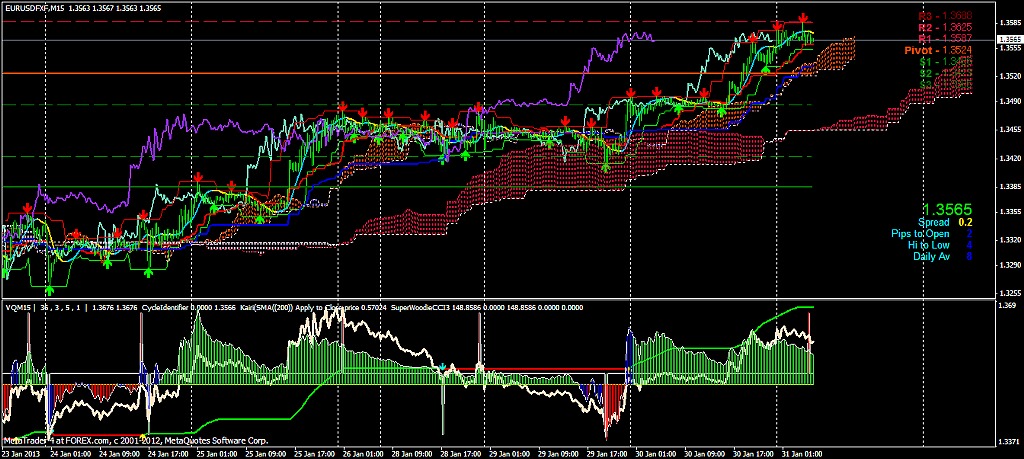Screen dimensions: 1024x459
Task: Click the Daily Av label
Action: pos(931,257)
